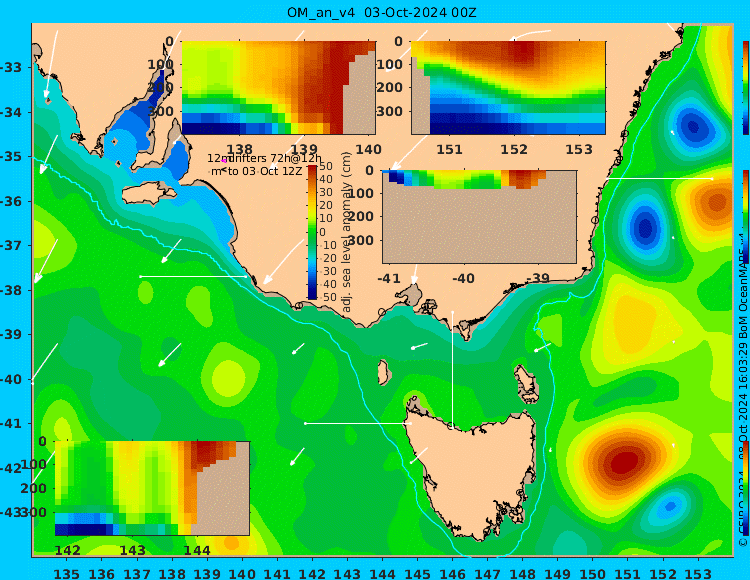
Task: Open the depth section inset spanning 142 to 144
Action: coord(153,488)
